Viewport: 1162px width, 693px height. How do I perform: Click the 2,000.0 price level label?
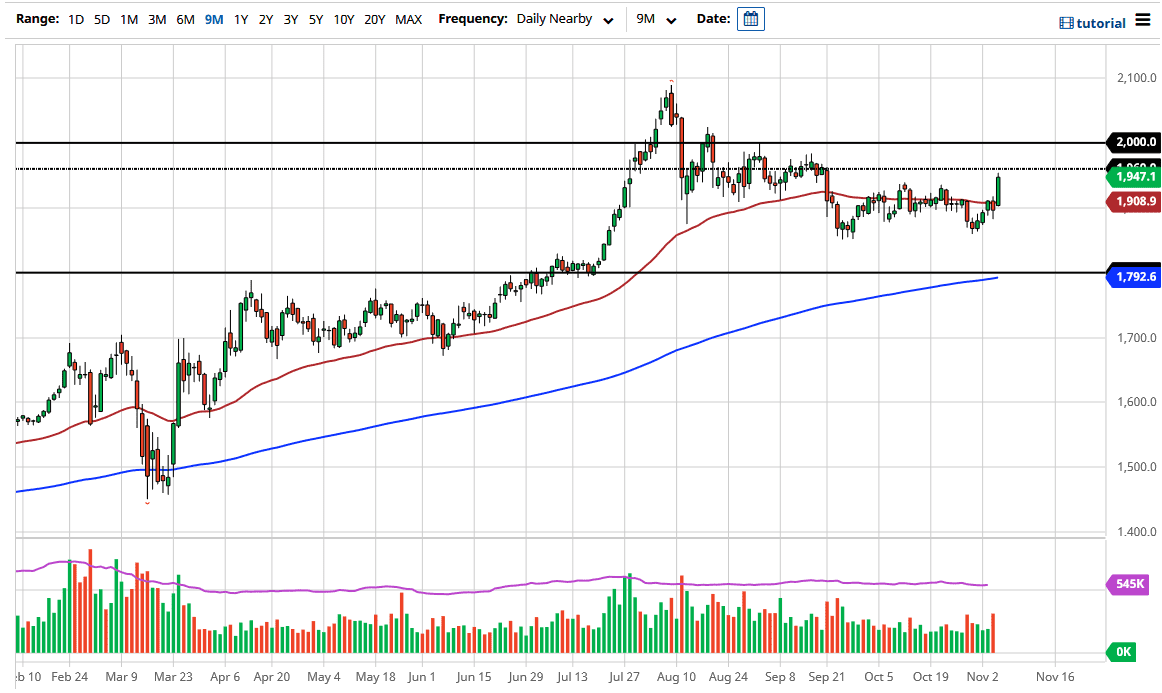(x=1134, y=142)
